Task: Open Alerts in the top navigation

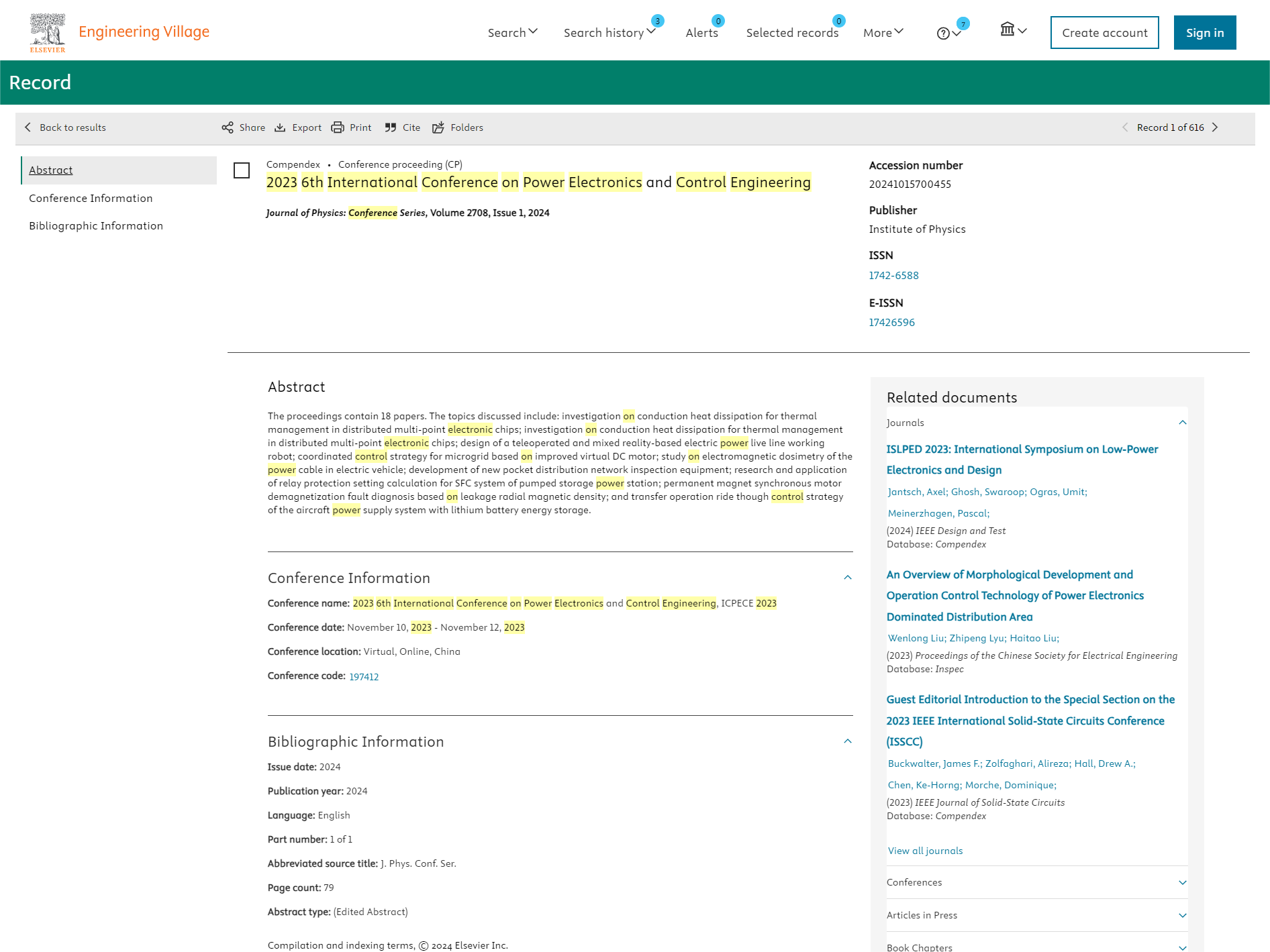Action: click(x=702, y=32)
